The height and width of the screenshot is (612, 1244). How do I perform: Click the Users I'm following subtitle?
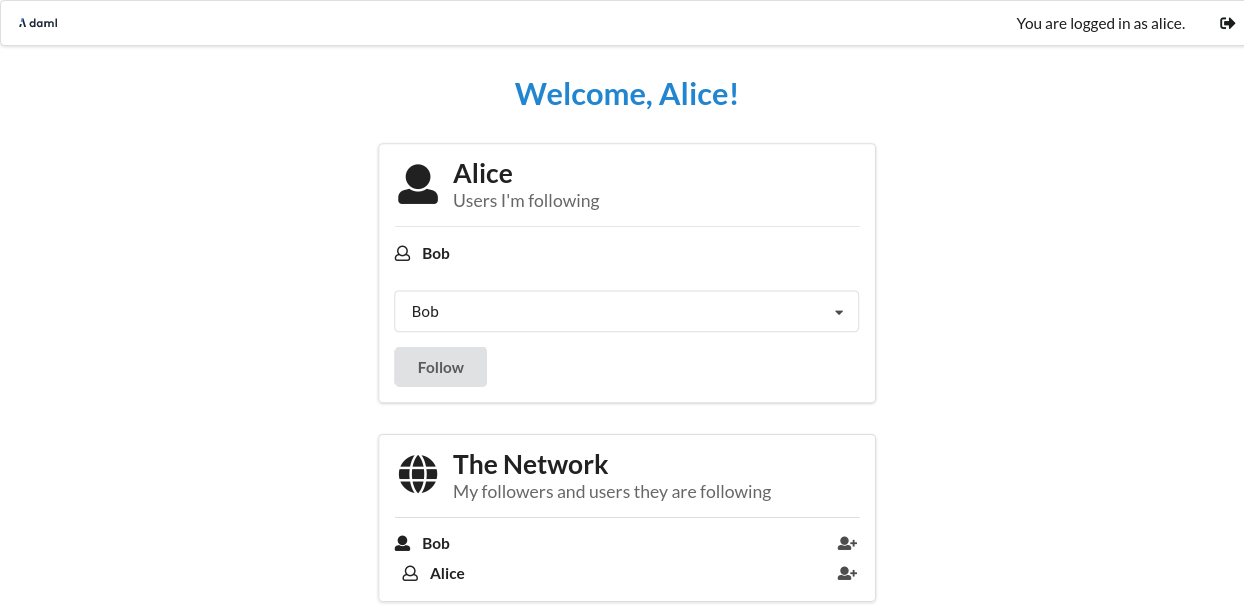click(x=526, y=200)
